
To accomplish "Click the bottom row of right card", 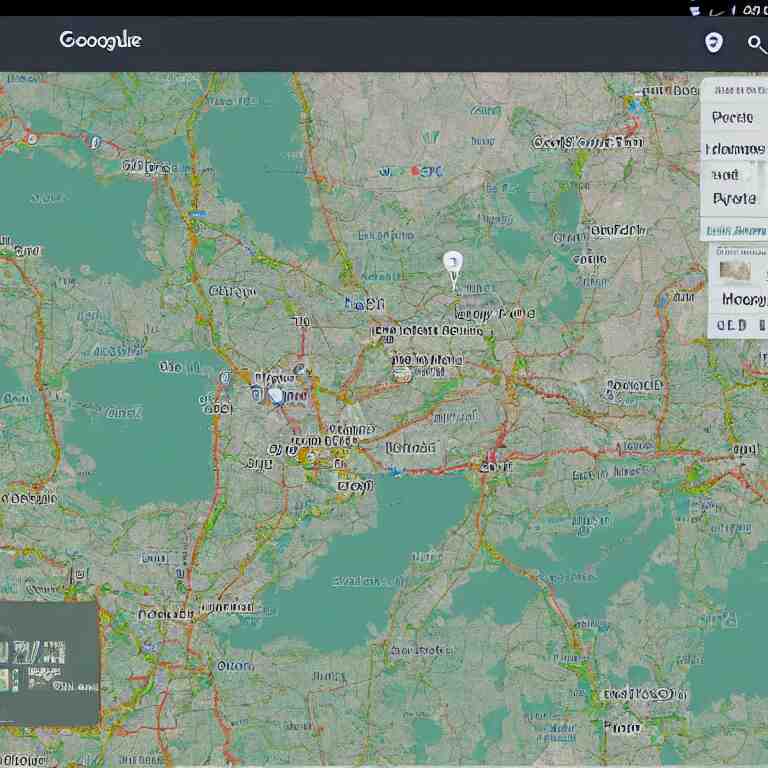I will [x=736, y=325].
